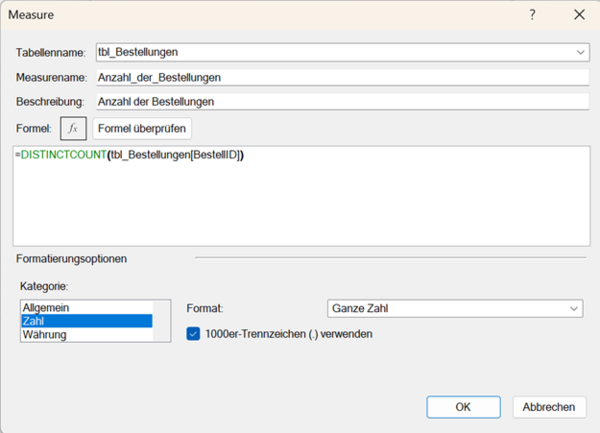Choose Währung in the Kategorie list
Screen dimensions: 600x433
click(x=44, y=335)
